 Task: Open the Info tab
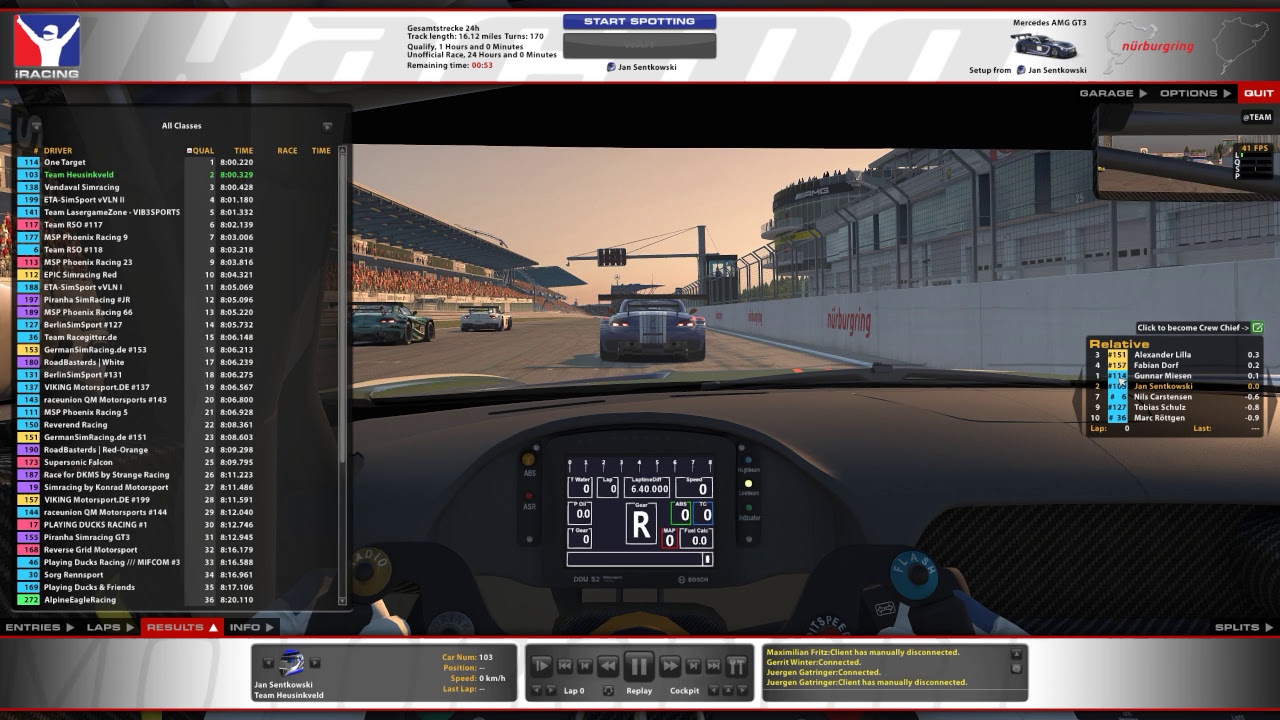coord(252,627)
